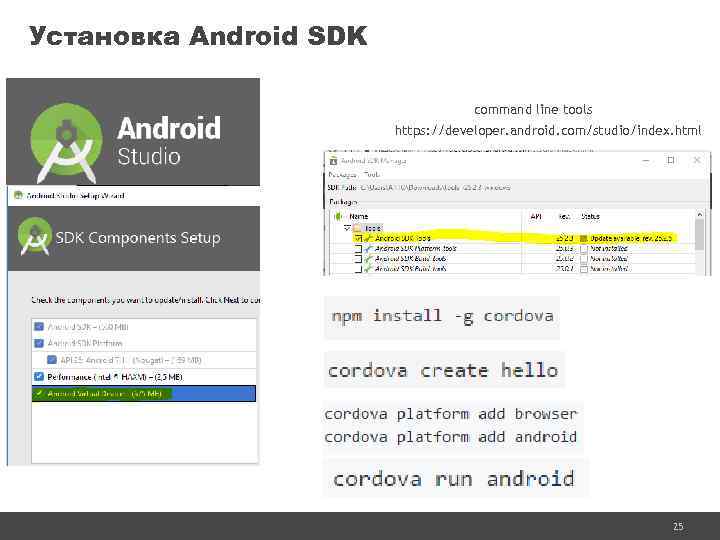Toggle the Android SDK component checkbox
The width and height of the screenshot is (720, 540).
coord(39,326)
